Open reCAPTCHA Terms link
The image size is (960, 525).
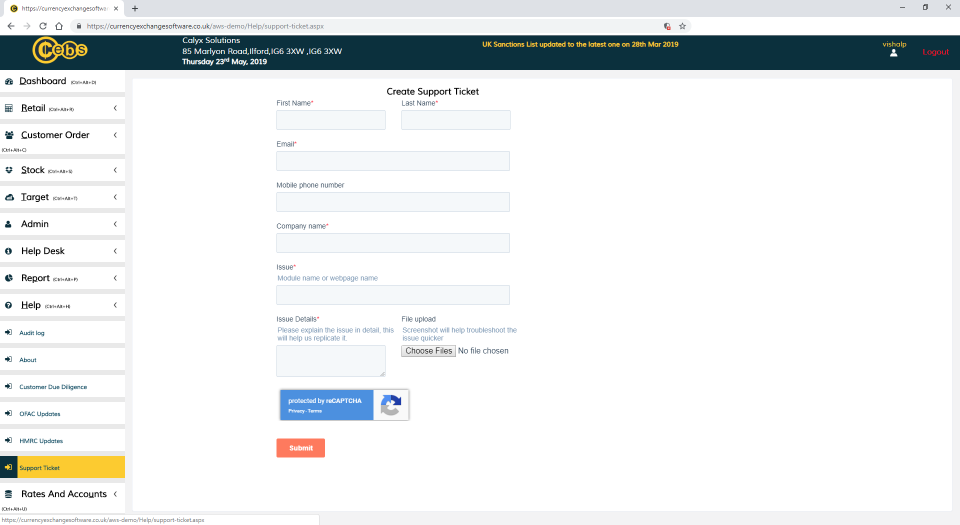[315, 411]
